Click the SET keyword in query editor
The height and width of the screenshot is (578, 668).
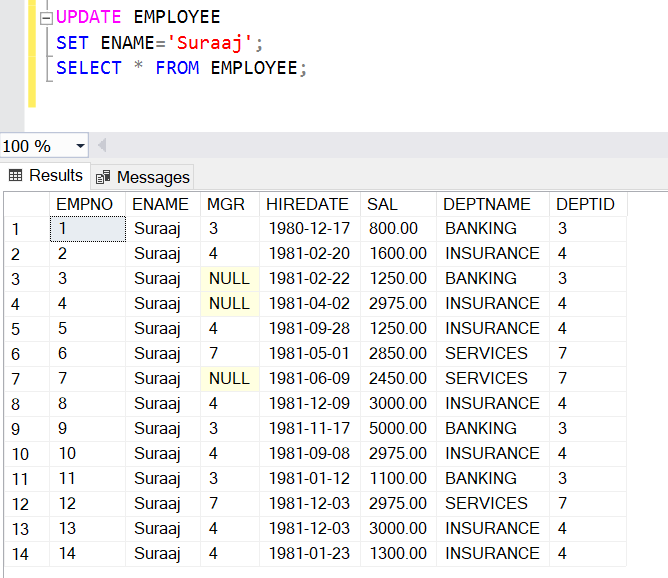[x=72, y=43]
